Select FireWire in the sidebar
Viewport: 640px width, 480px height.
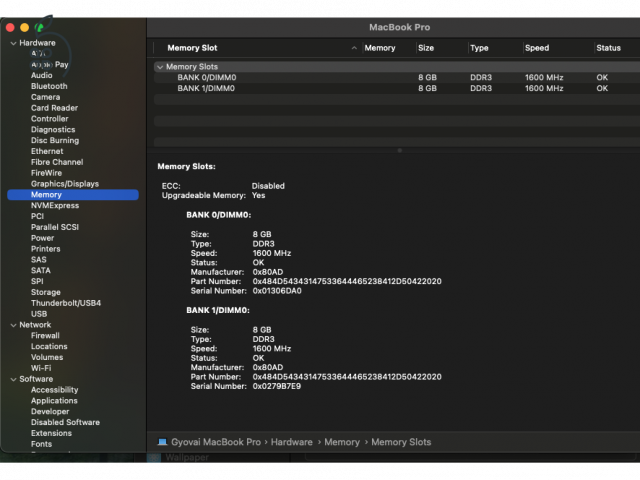[46, 173]
